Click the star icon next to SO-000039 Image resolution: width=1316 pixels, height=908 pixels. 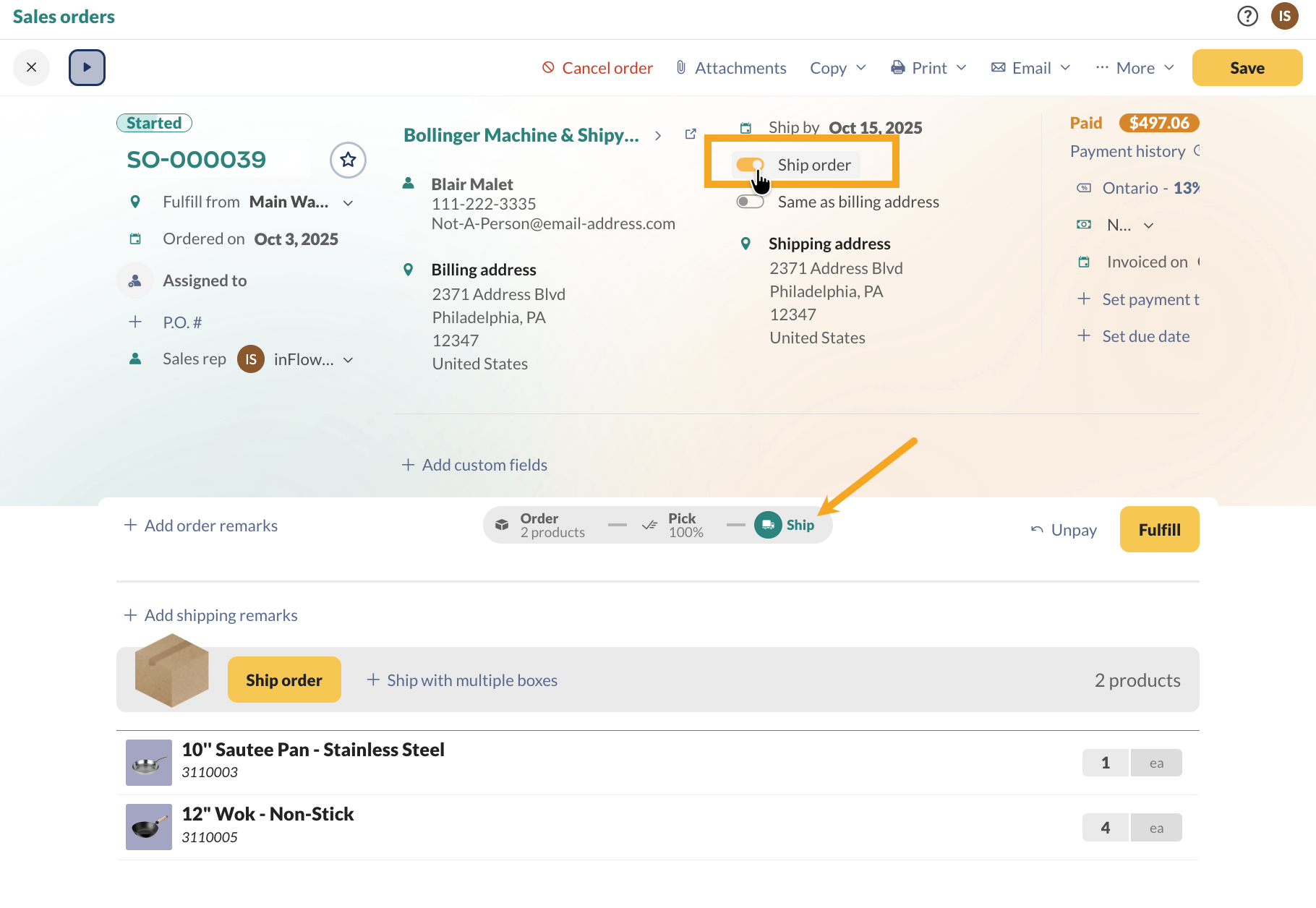(348, 160)
